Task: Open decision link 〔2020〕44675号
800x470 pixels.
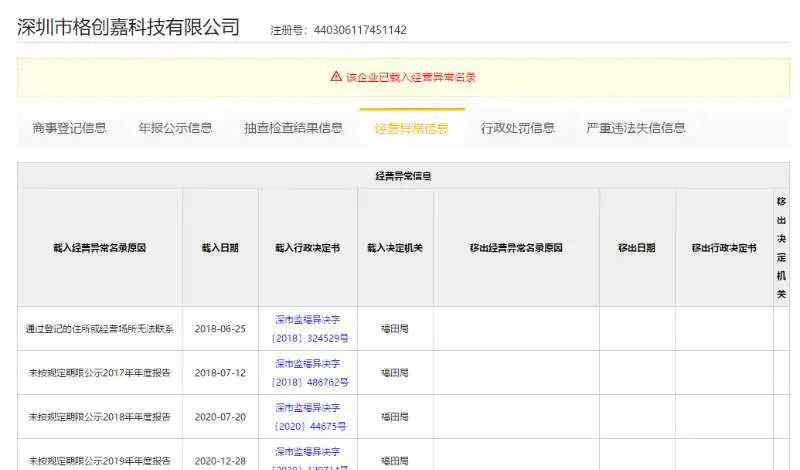Action: (x=308, y=416)
